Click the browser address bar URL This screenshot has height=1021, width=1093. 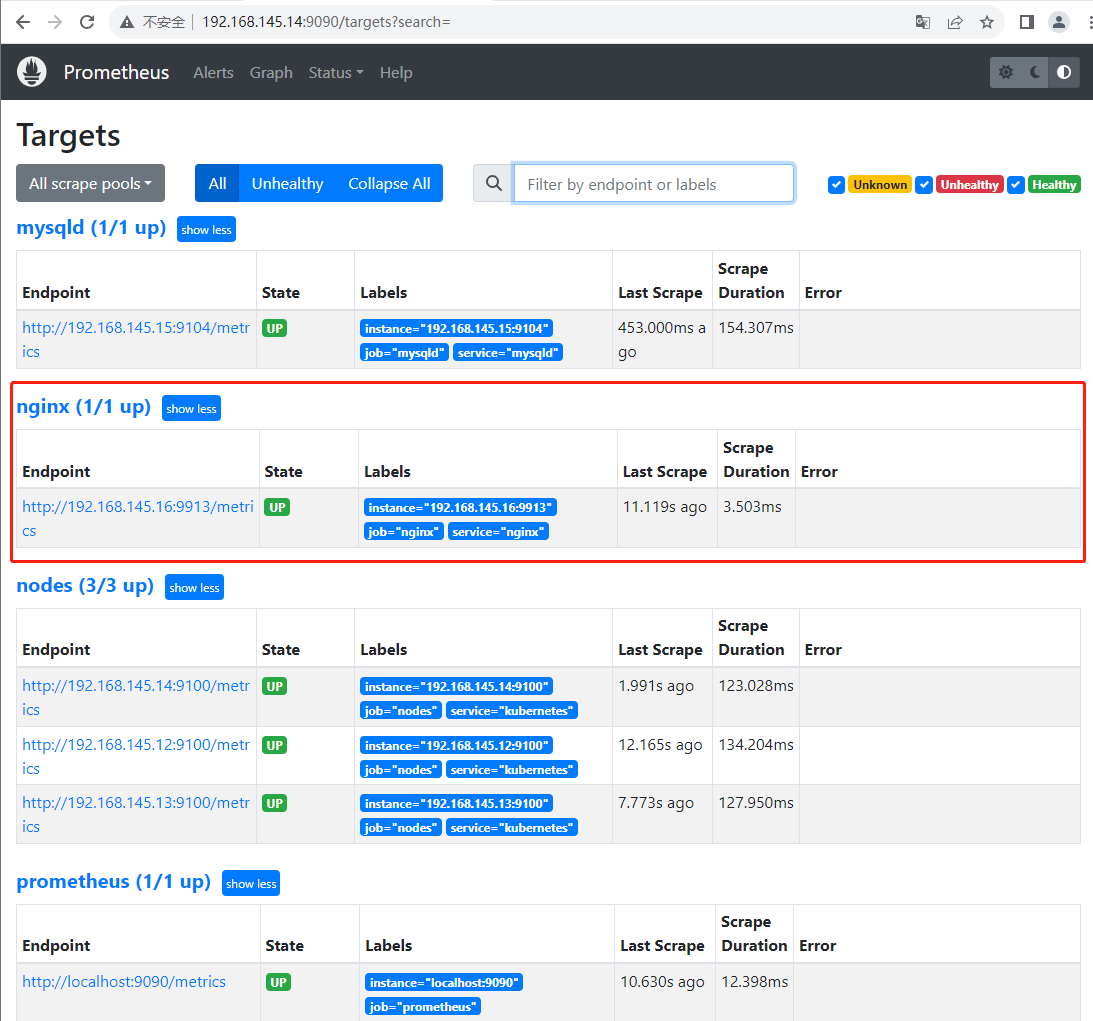point(326,22)
